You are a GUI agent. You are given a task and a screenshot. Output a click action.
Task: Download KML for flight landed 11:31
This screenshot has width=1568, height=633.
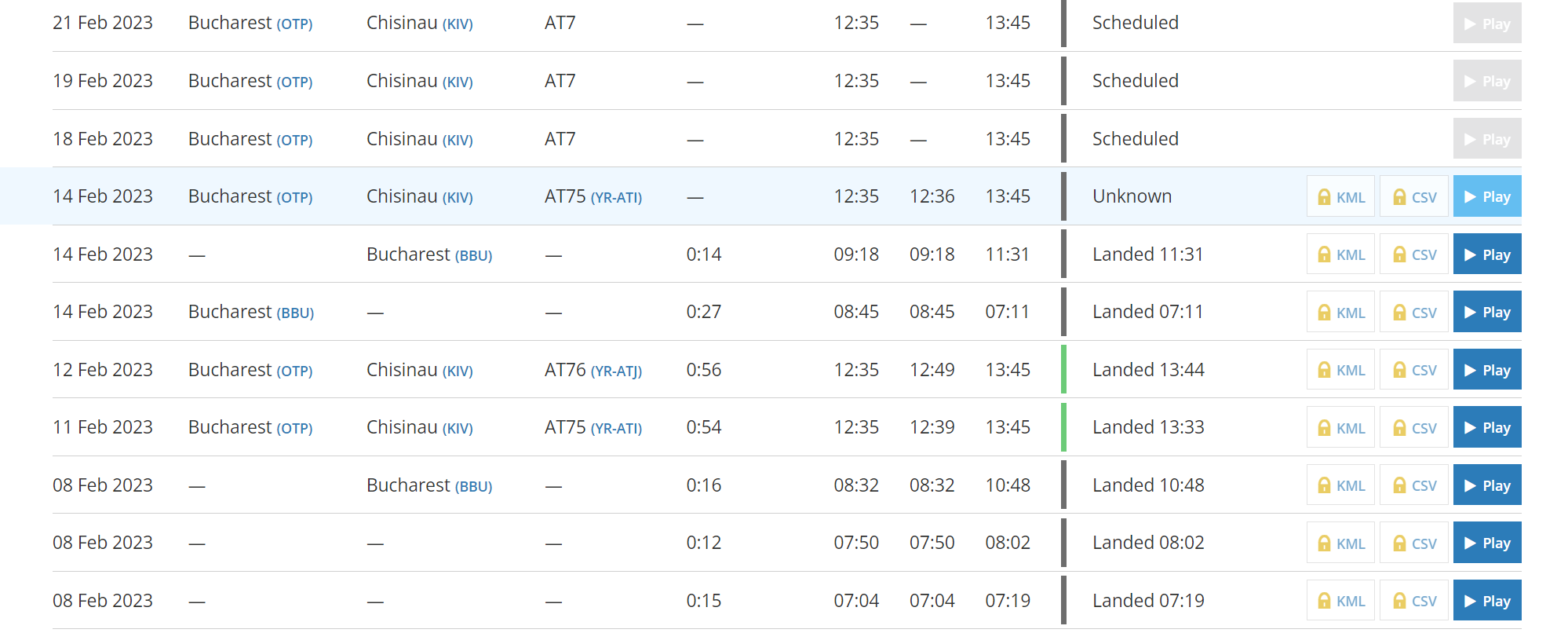point(1340,254)
